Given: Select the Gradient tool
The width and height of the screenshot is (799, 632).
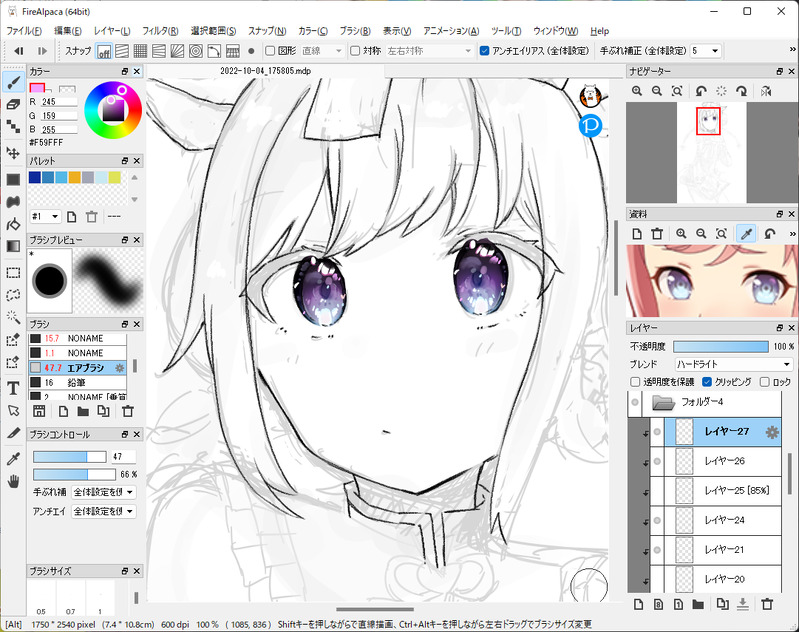Looking at the screenshot, I should 14,247.
